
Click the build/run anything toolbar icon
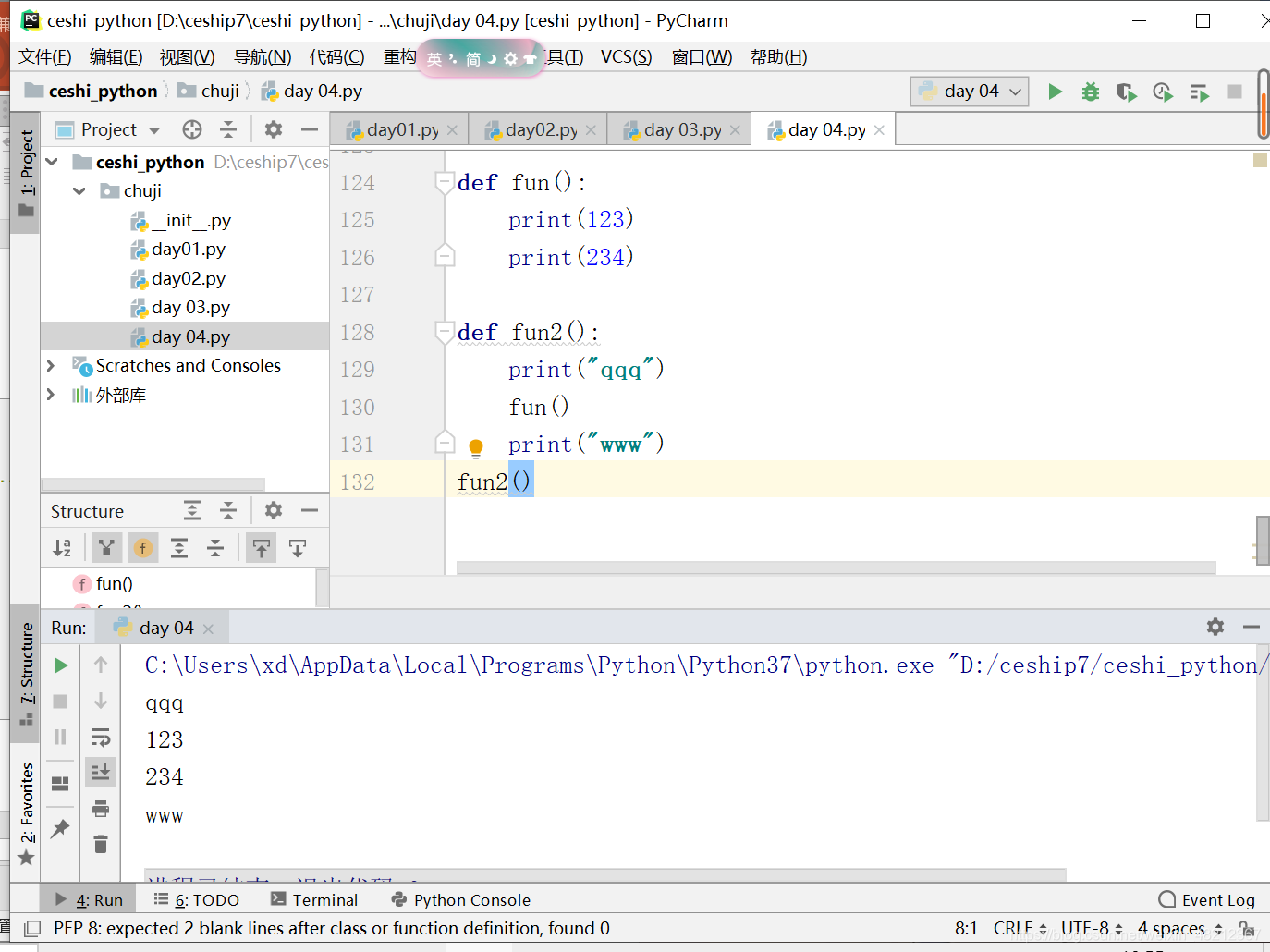[1199, 92]
